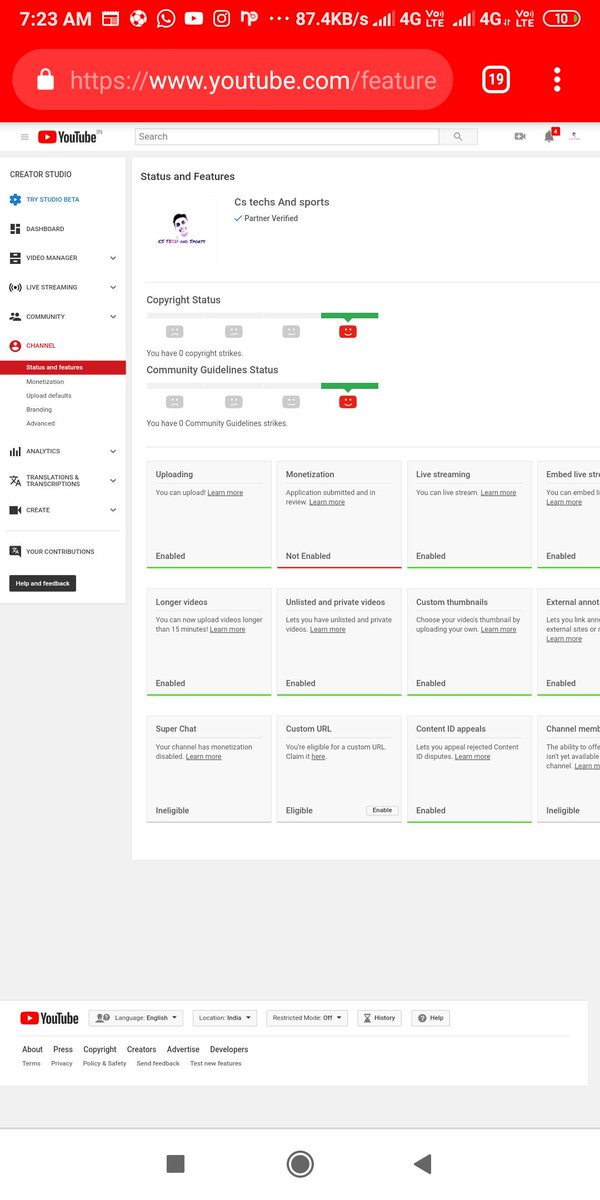Click the Live Streaming broadcast icon
The height and width of the screenshot is (1200, 600).
pos(15,287)
